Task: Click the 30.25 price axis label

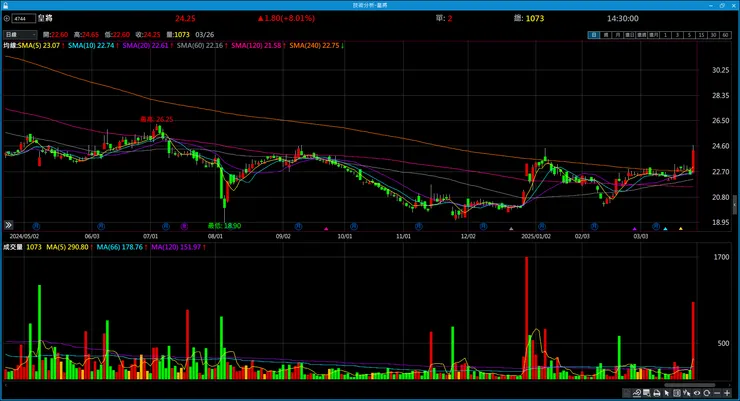Action: pyautogui.click(x=721, y=70)
